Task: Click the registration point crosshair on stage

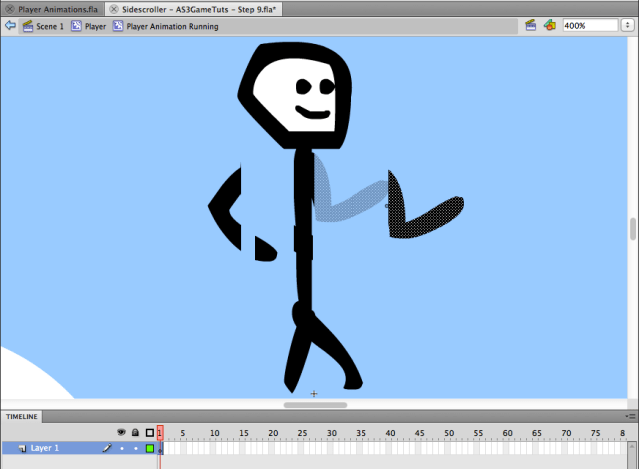Action: pos(314,394)
